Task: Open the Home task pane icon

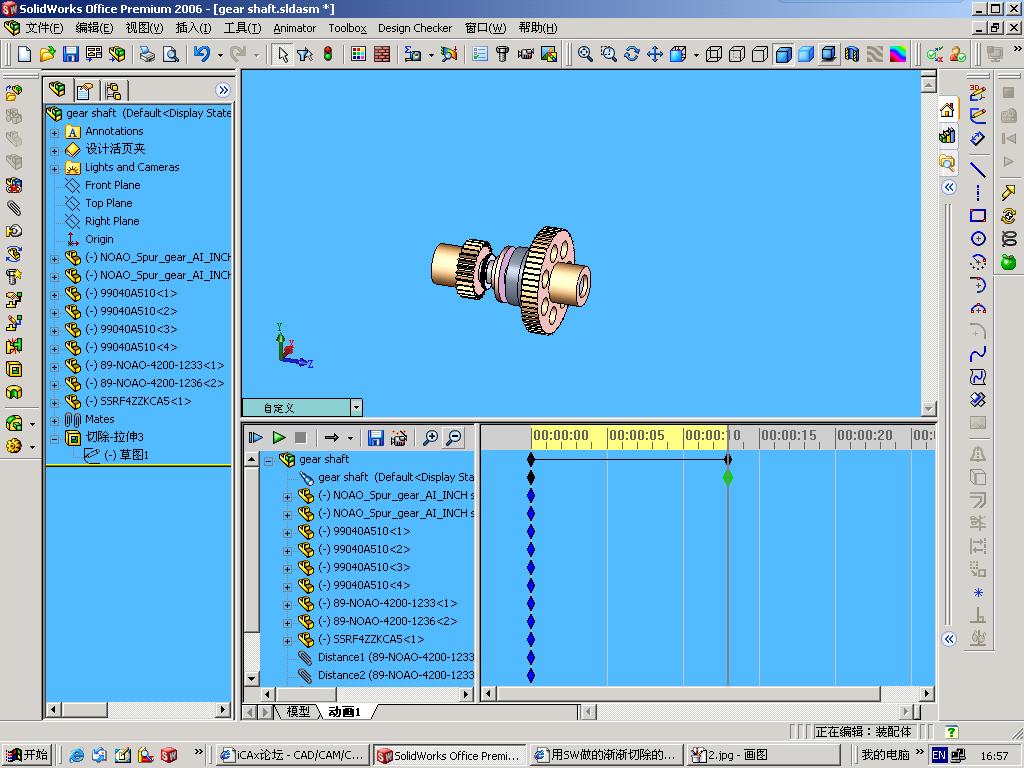Action: (948, 110)
